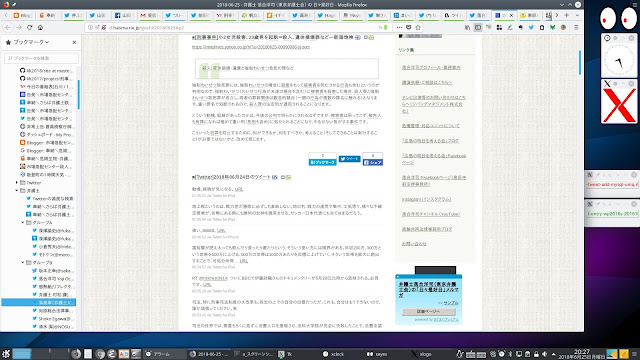
Task: Open the site information icon in URL bar
Action: coord(90,27)
